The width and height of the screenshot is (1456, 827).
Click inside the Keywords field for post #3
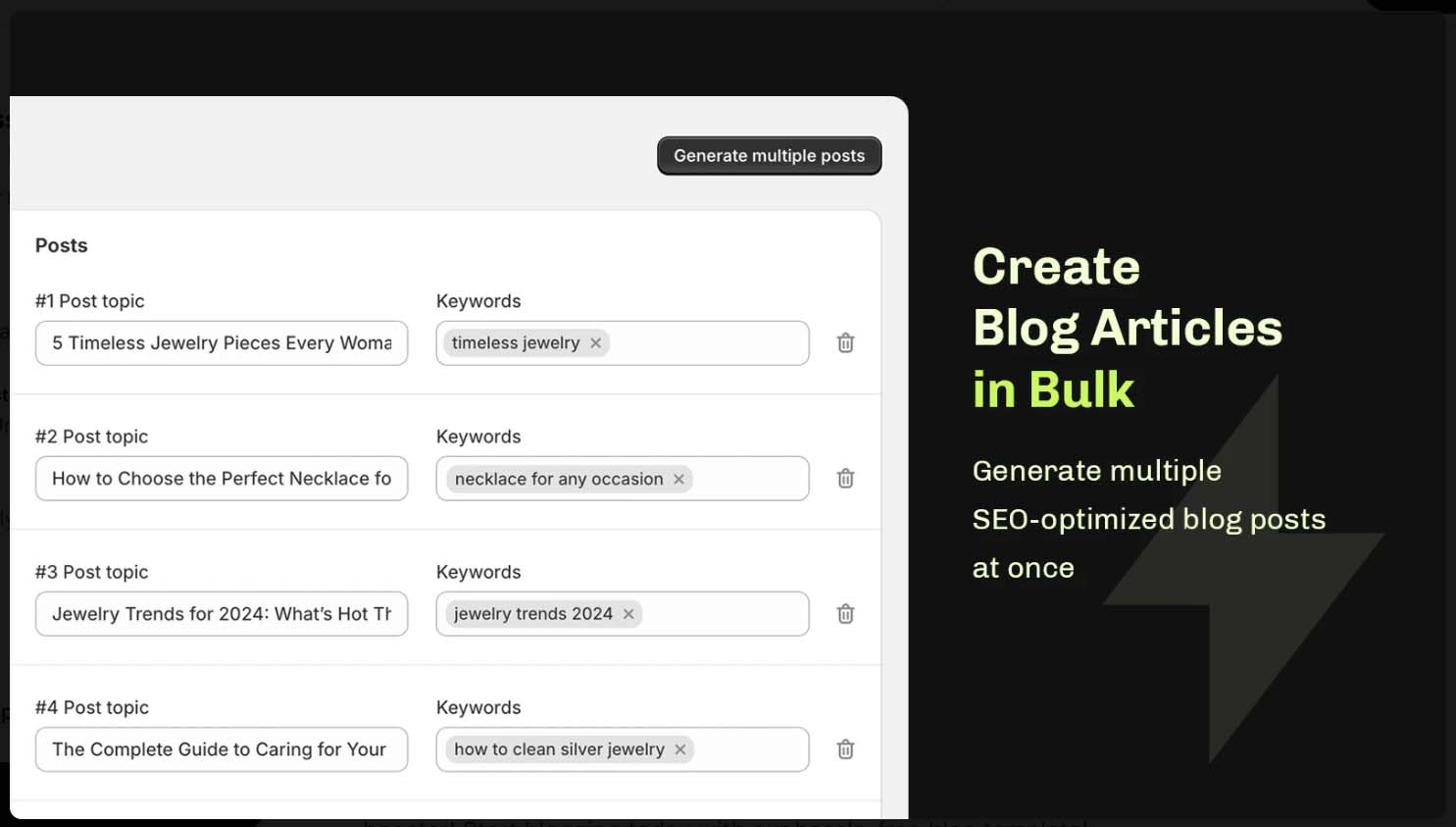point(735,613)
